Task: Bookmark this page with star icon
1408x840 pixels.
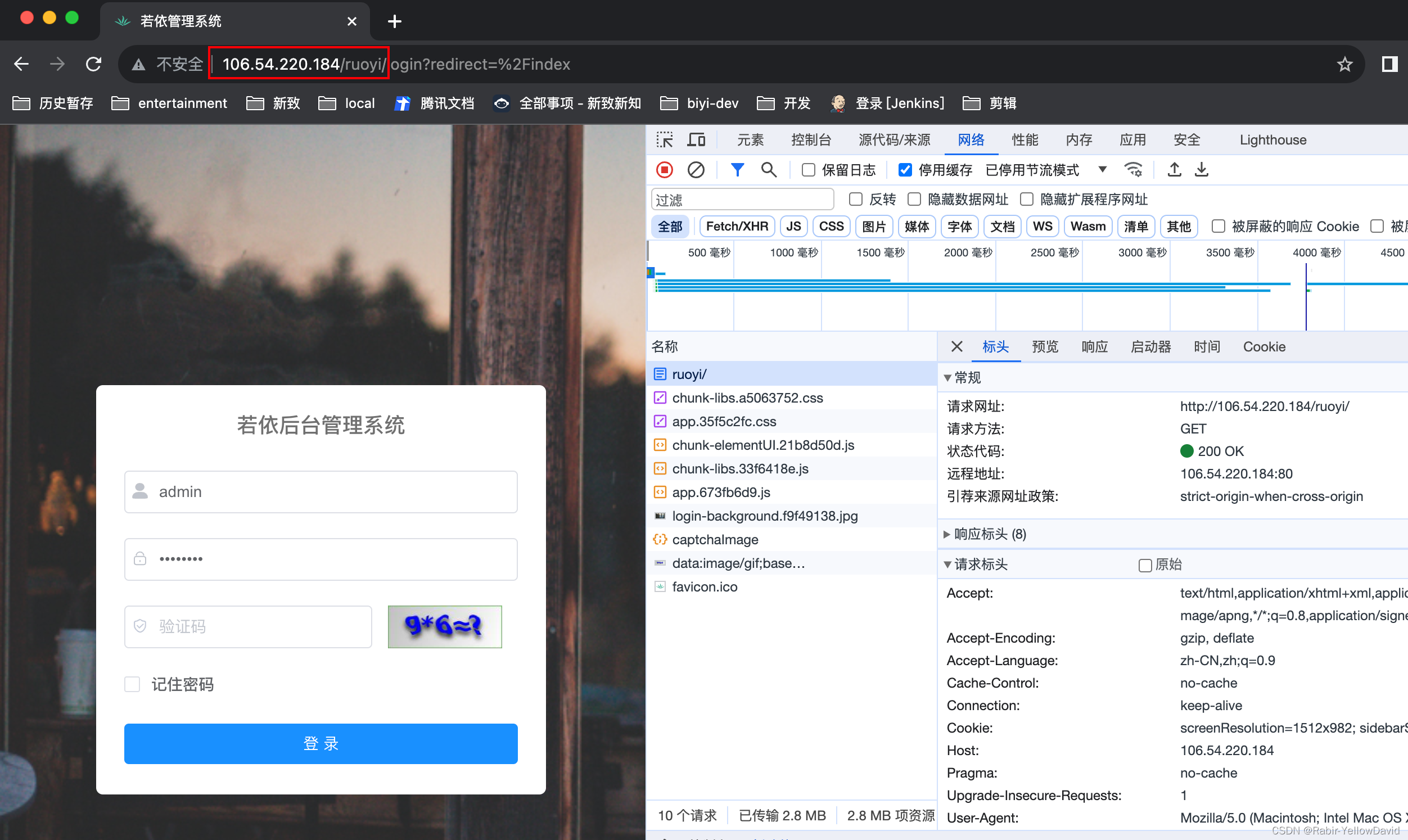Action: 1344,65
